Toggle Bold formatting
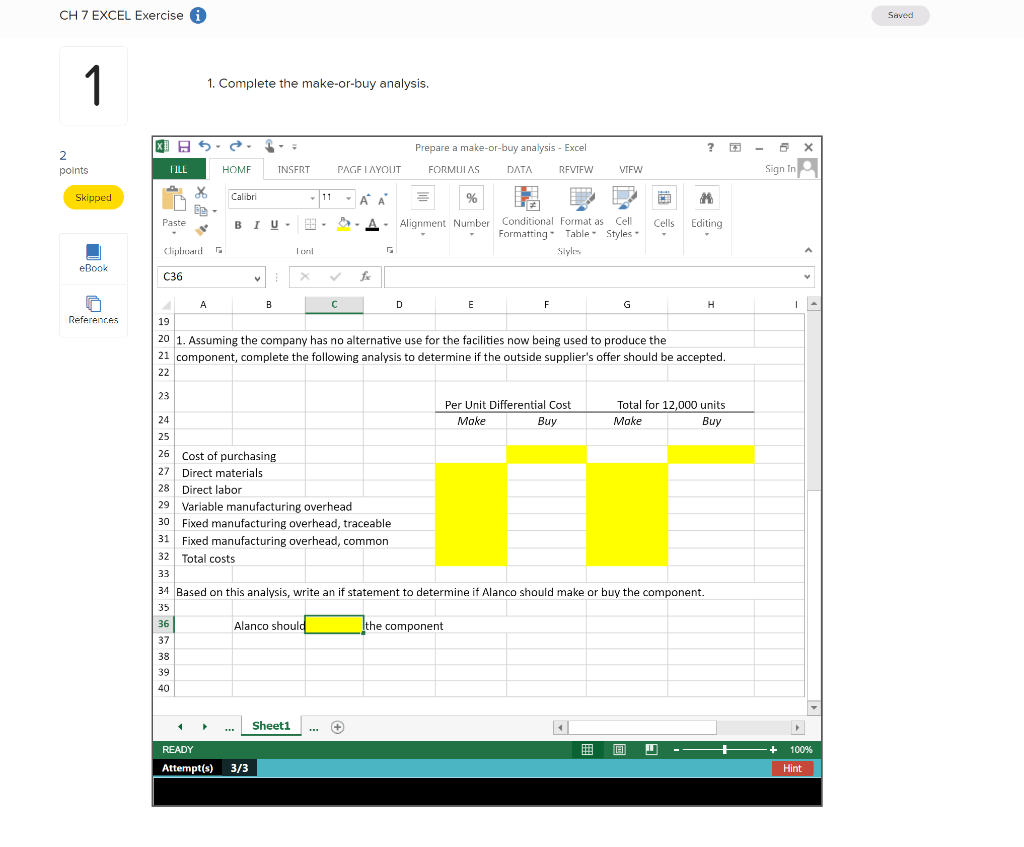This screenshot has height=847, width=1024. 238,225
